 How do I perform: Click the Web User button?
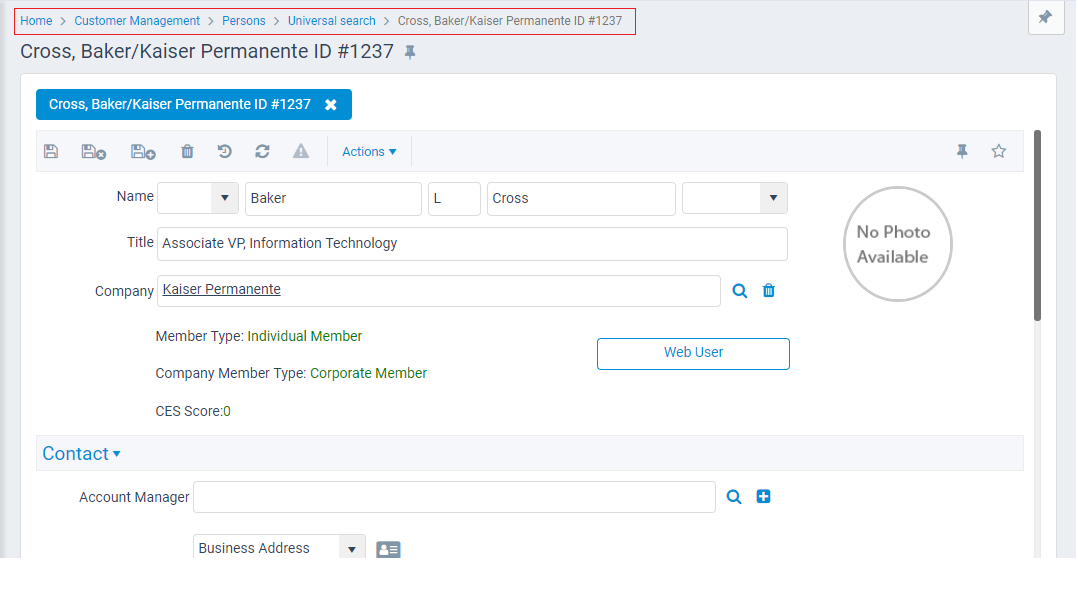pos(693,353)
